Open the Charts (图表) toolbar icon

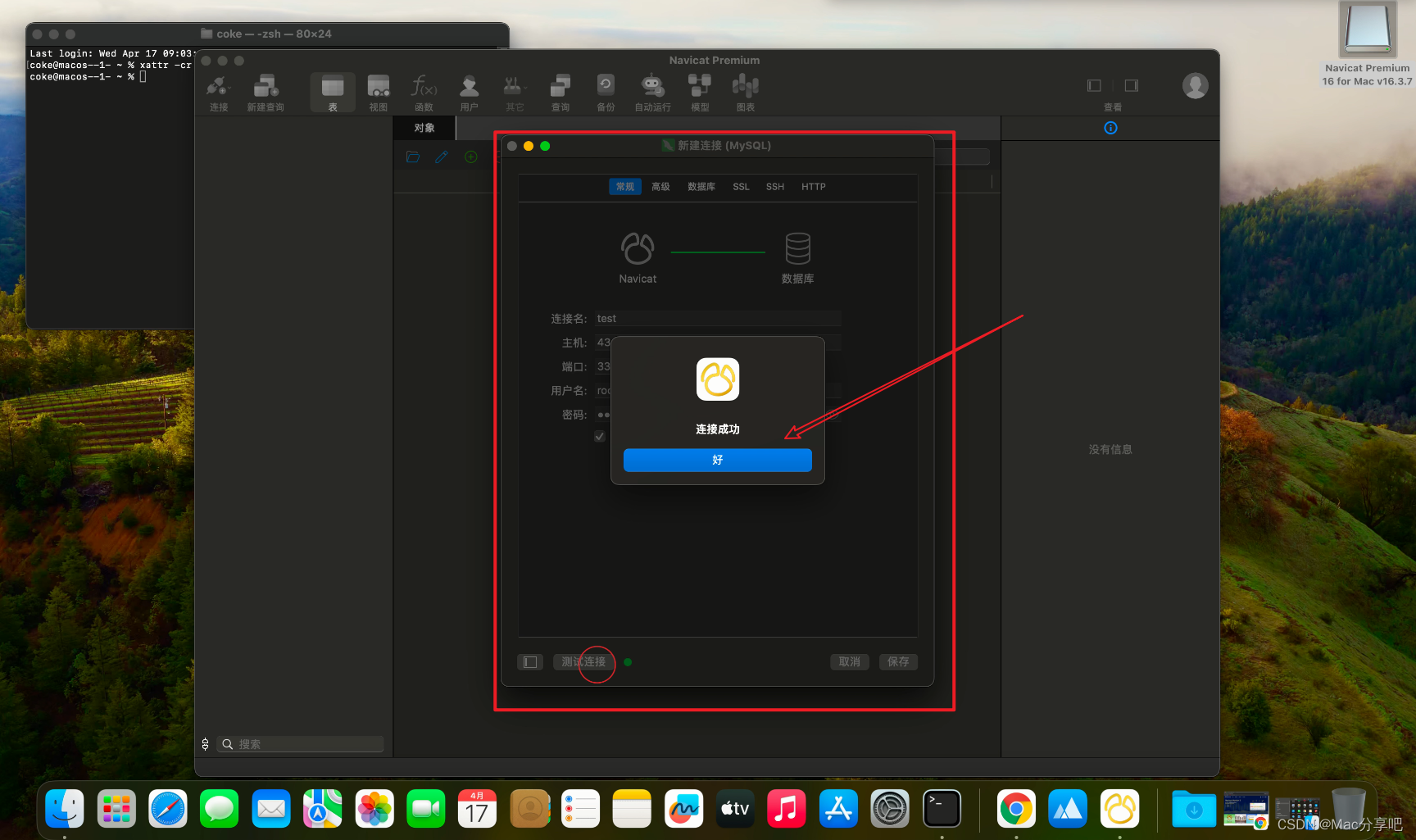point(746,93)
